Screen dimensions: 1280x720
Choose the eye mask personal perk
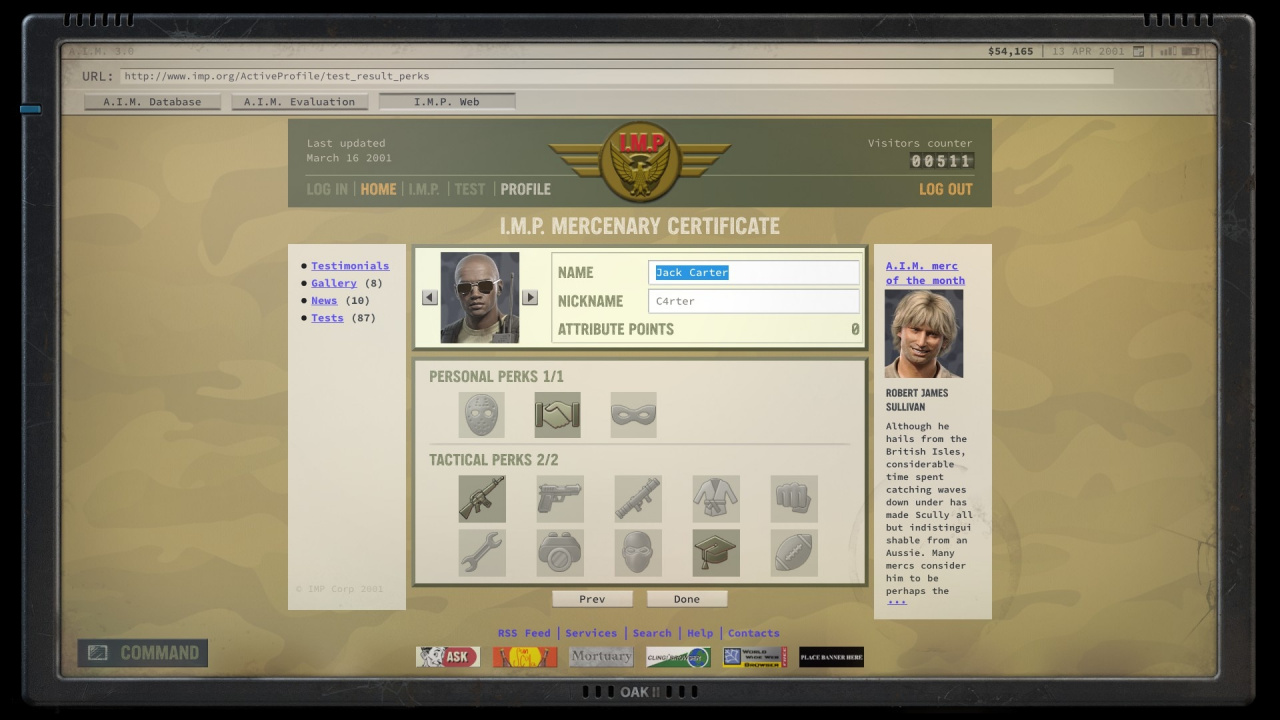pyautogui.click(x=634, y=415)
